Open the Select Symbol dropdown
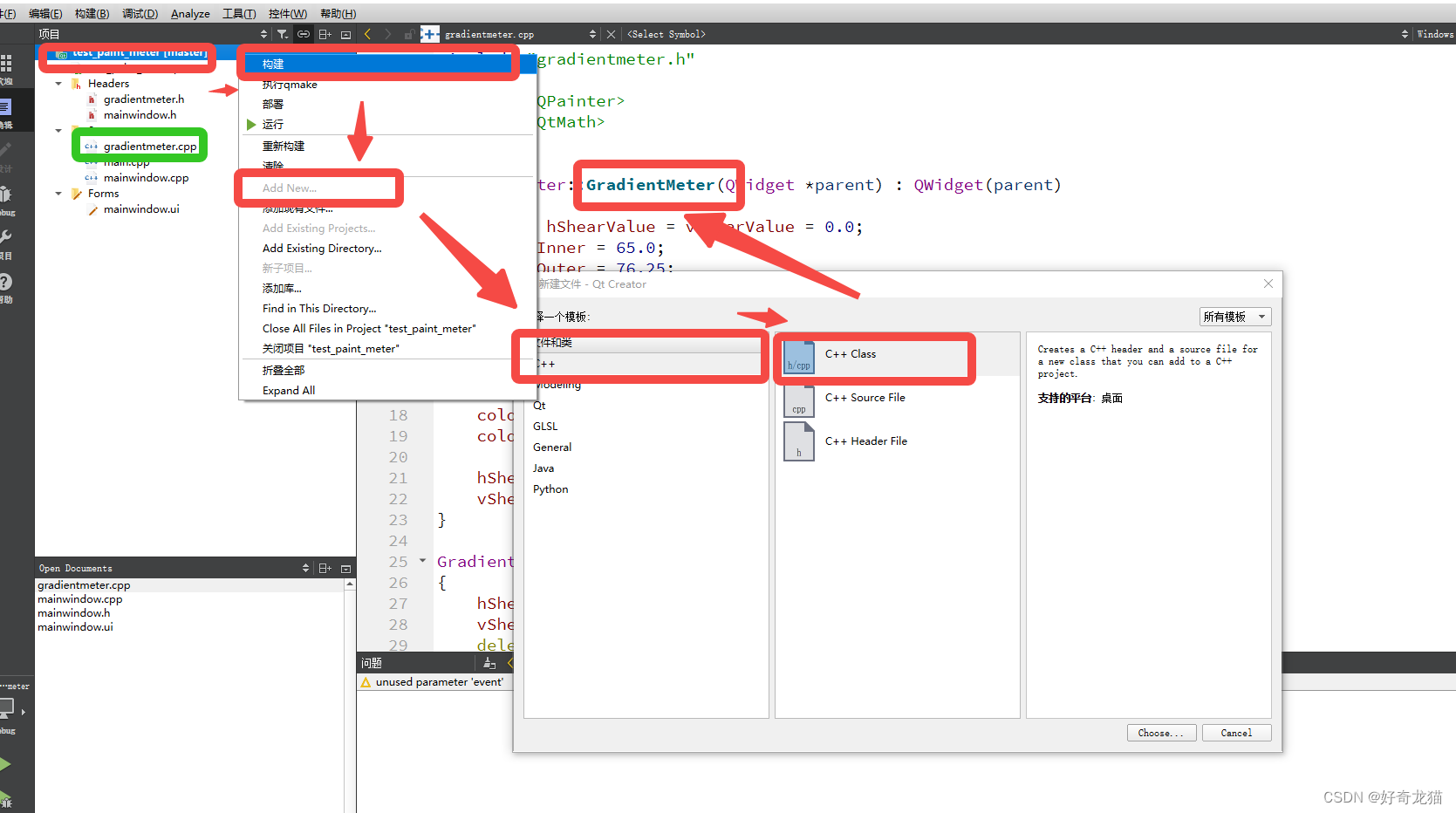Image resolution: width=1456 pixels, height=813 pixels. (1405, 34)
